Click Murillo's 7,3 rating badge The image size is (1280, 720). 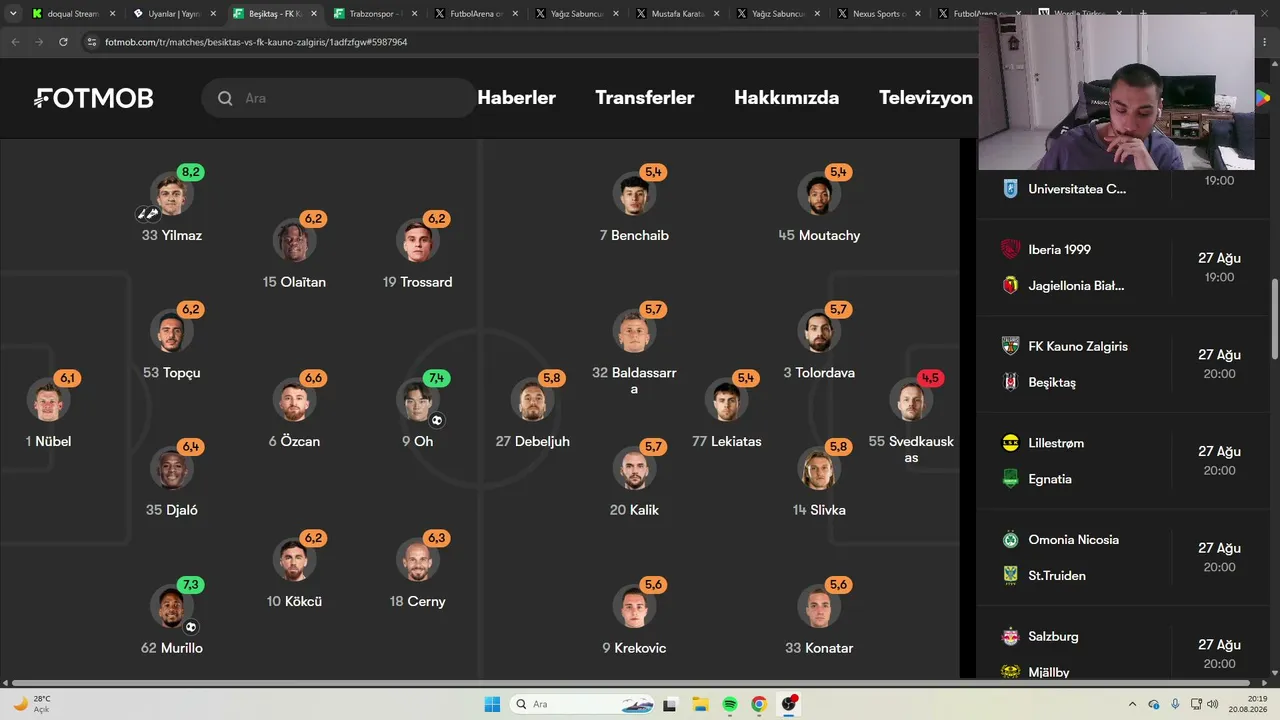click(191, 584)
